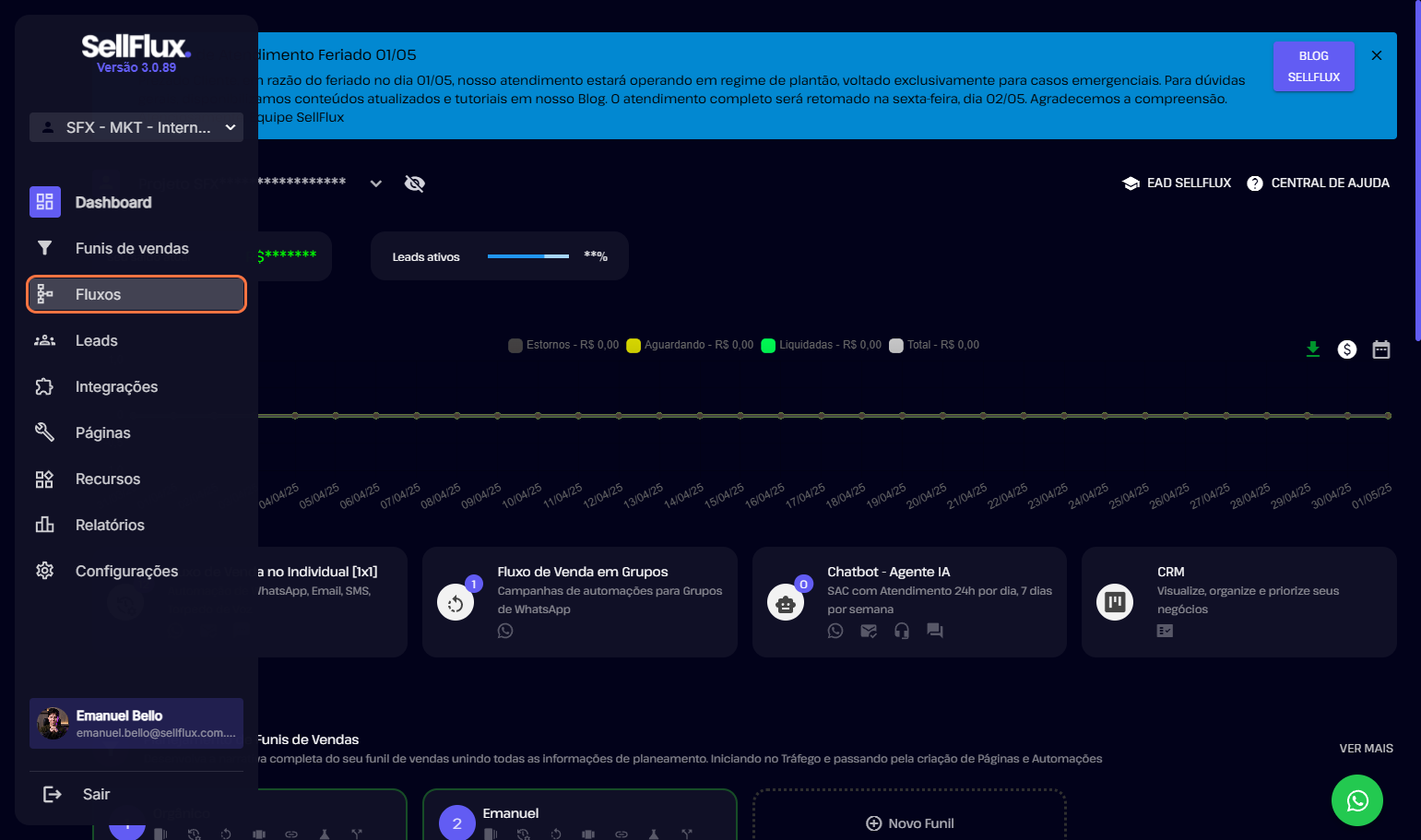
Task: Dismiss the holiday notice banner
Action: (1377, 55)
